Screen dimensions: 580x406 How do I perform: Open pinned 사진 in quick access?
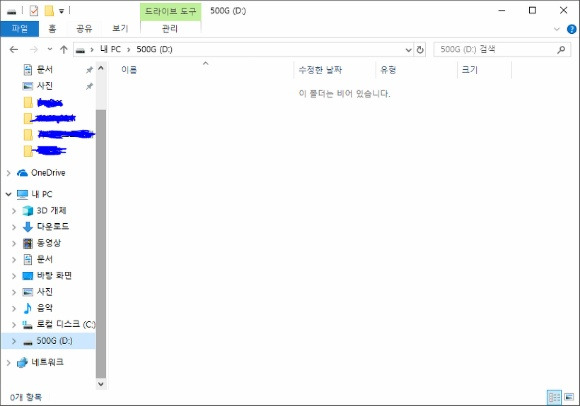point(45,86)
